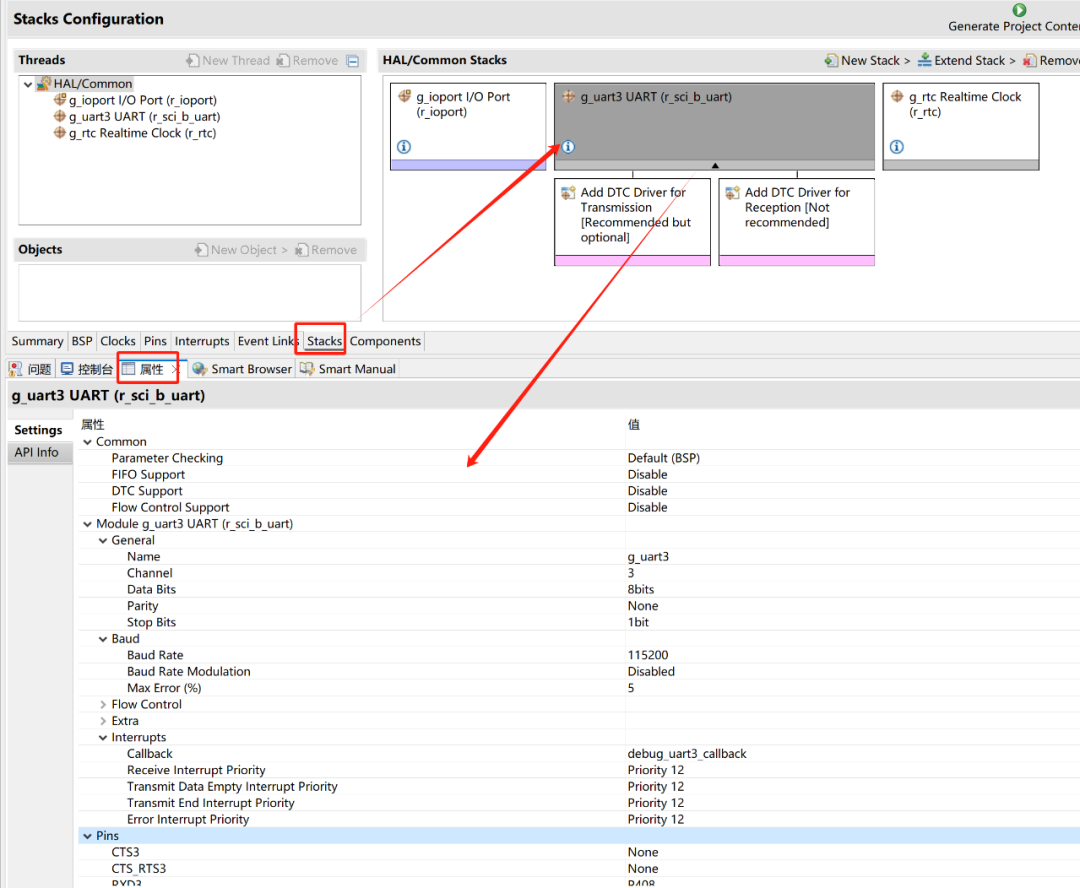Collapse the Pins property group
The image size is (1080, 888).
click(x=87, y=836)
